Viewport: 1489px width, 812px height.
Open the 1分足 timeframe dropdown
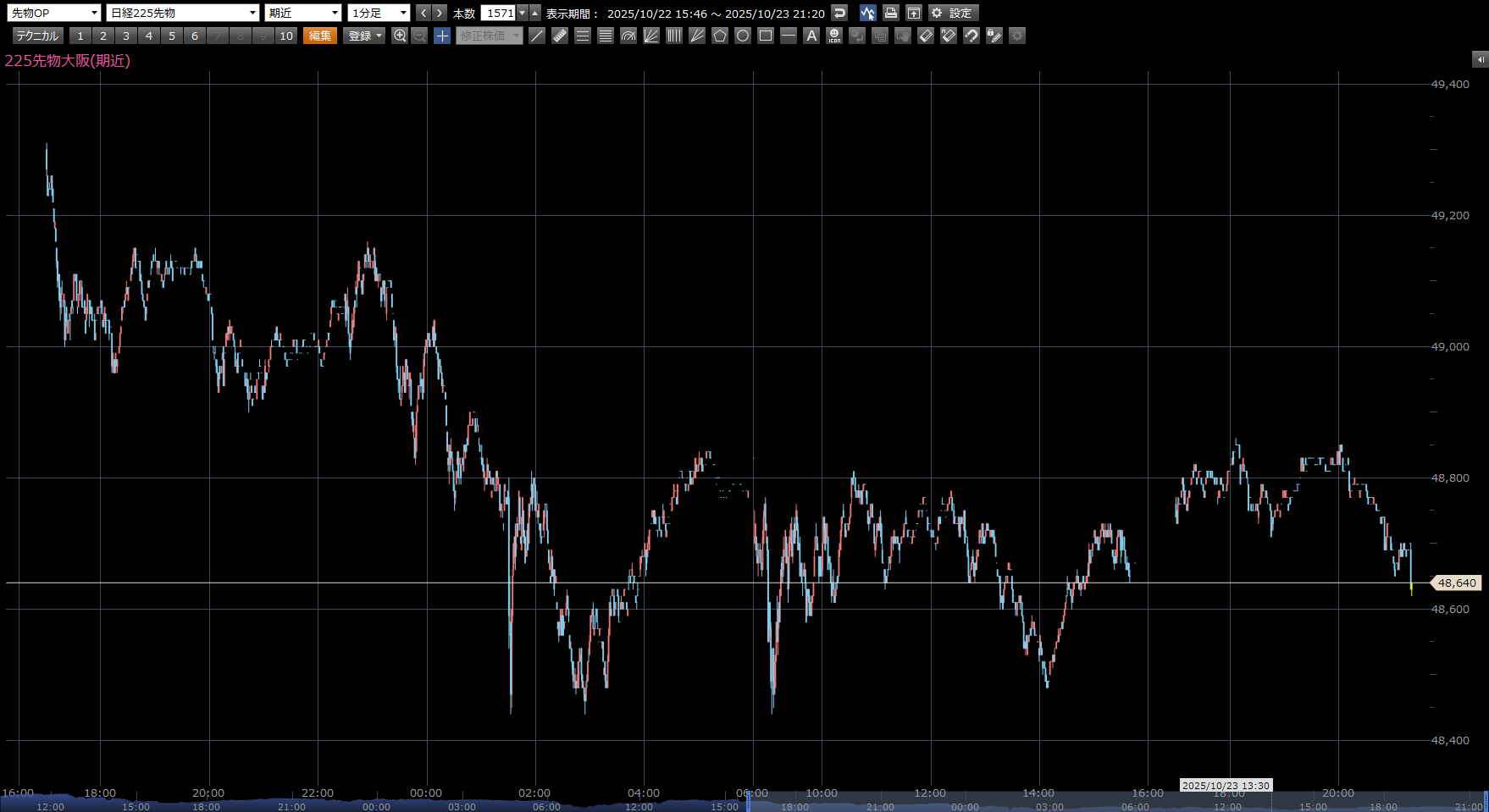click(379, 13)
